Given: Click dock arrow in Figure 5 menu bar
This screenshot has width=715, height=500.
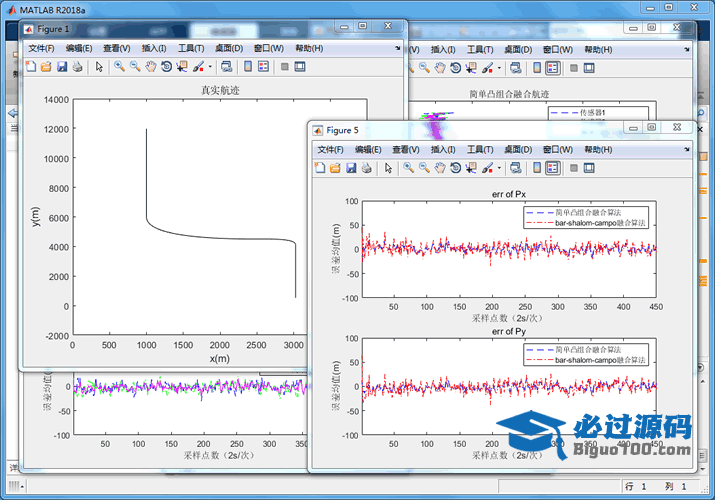Looking at the screenshot, I should click(x=687, y=149).
